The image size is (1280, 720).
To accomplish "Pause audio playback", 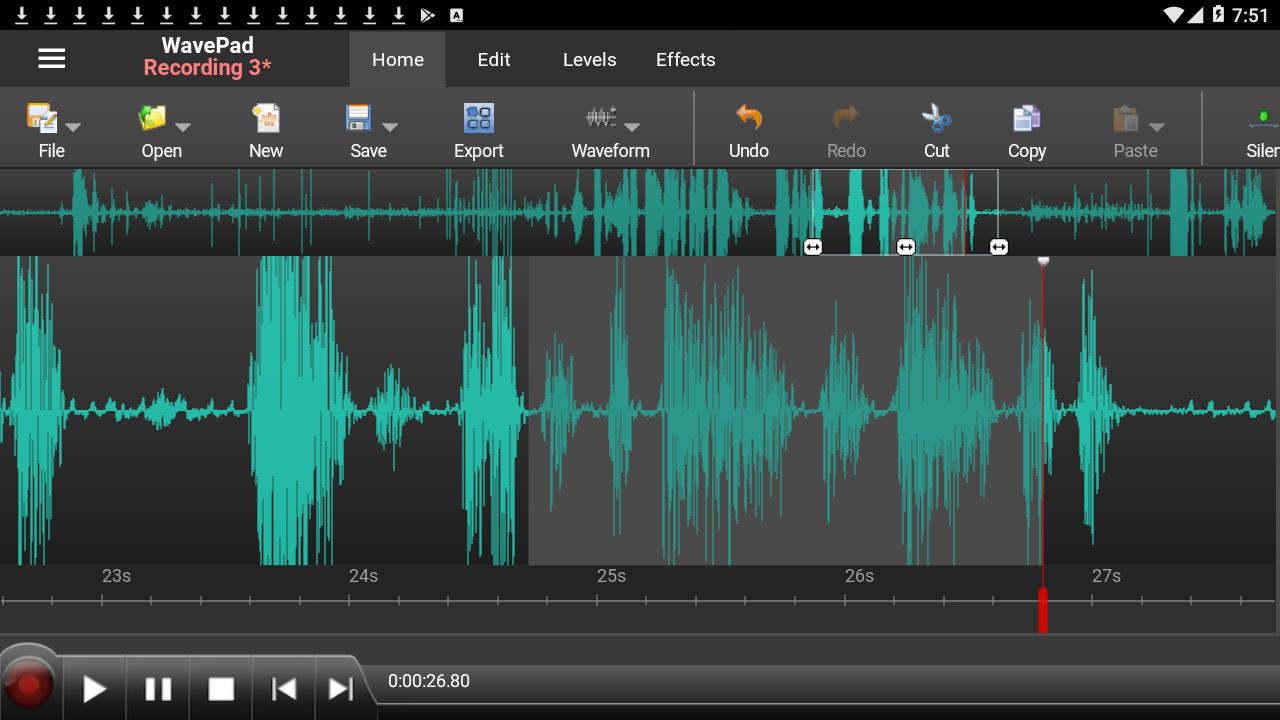I will pos(157,686).
